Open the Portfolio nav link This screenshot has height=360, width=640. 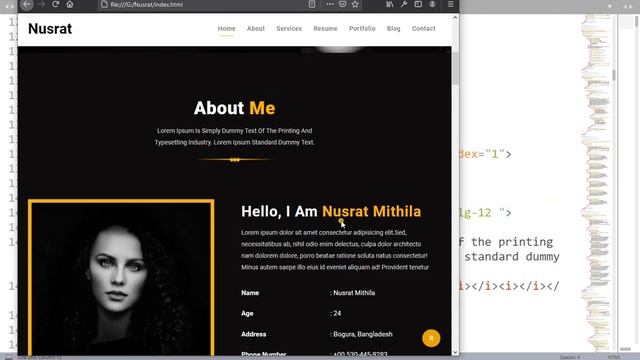coord(362,29)
